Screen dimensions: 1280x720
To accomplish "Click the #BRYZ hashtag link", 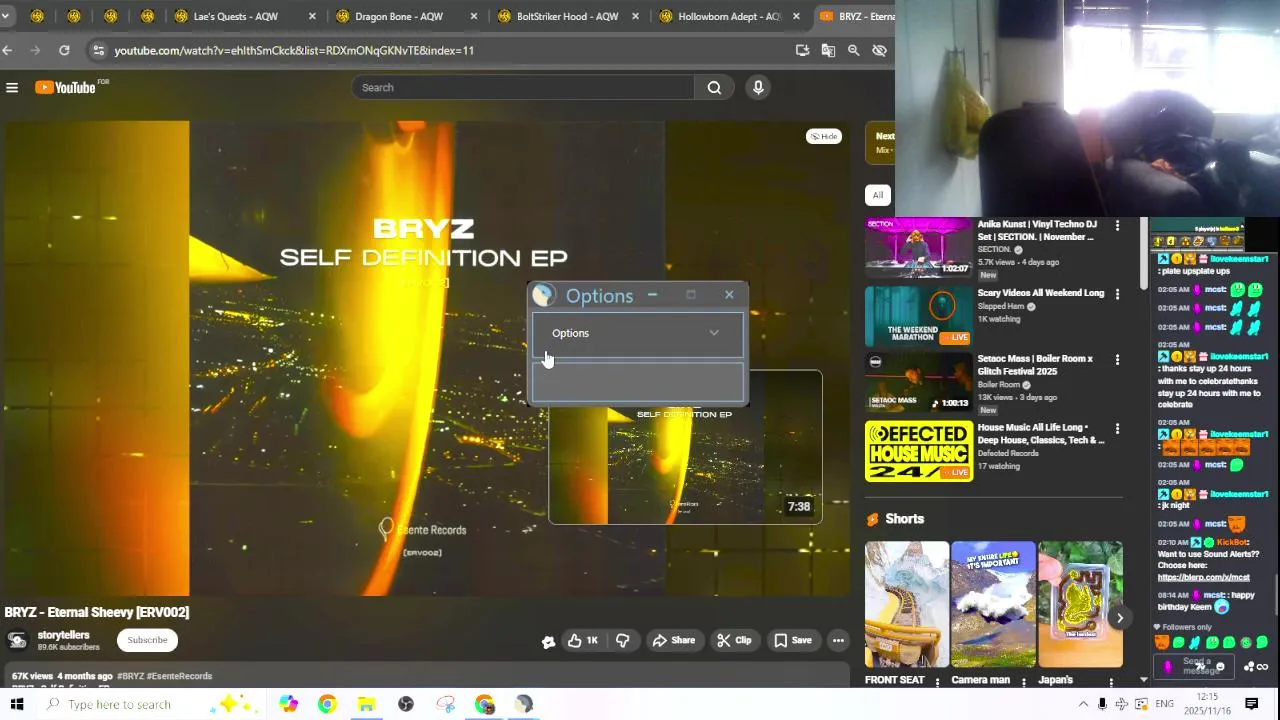I will pos(130,676).
